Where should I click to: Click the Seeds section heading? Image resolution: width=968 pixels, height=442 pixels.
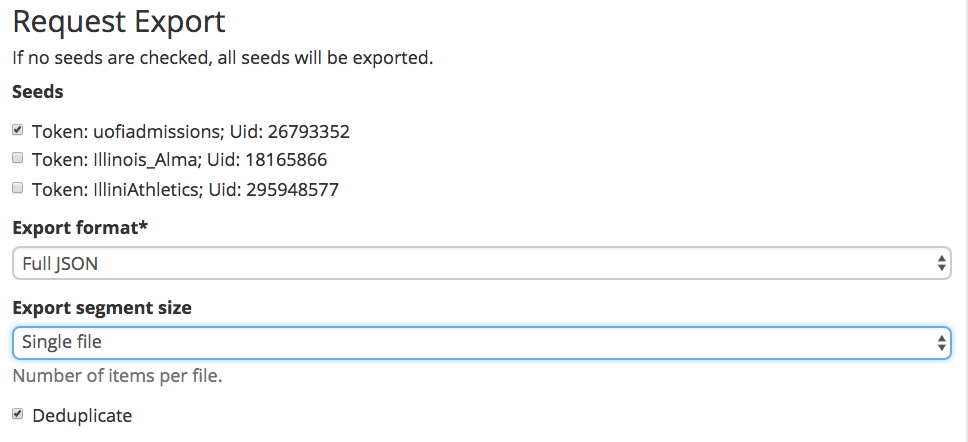click(x=38, y=92)
